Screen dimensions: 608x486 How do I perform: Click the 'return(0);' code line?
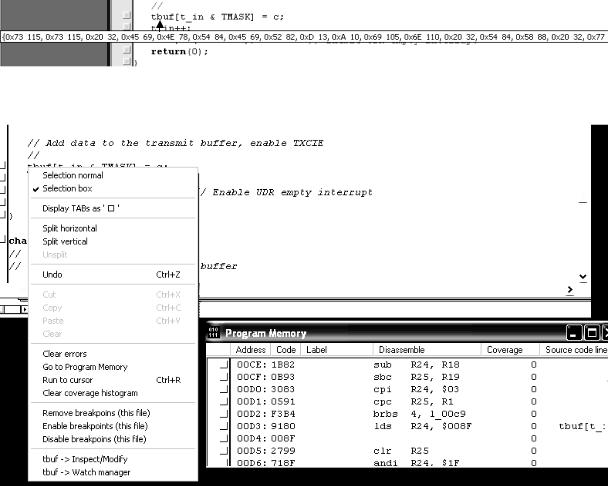coord(180,51)
